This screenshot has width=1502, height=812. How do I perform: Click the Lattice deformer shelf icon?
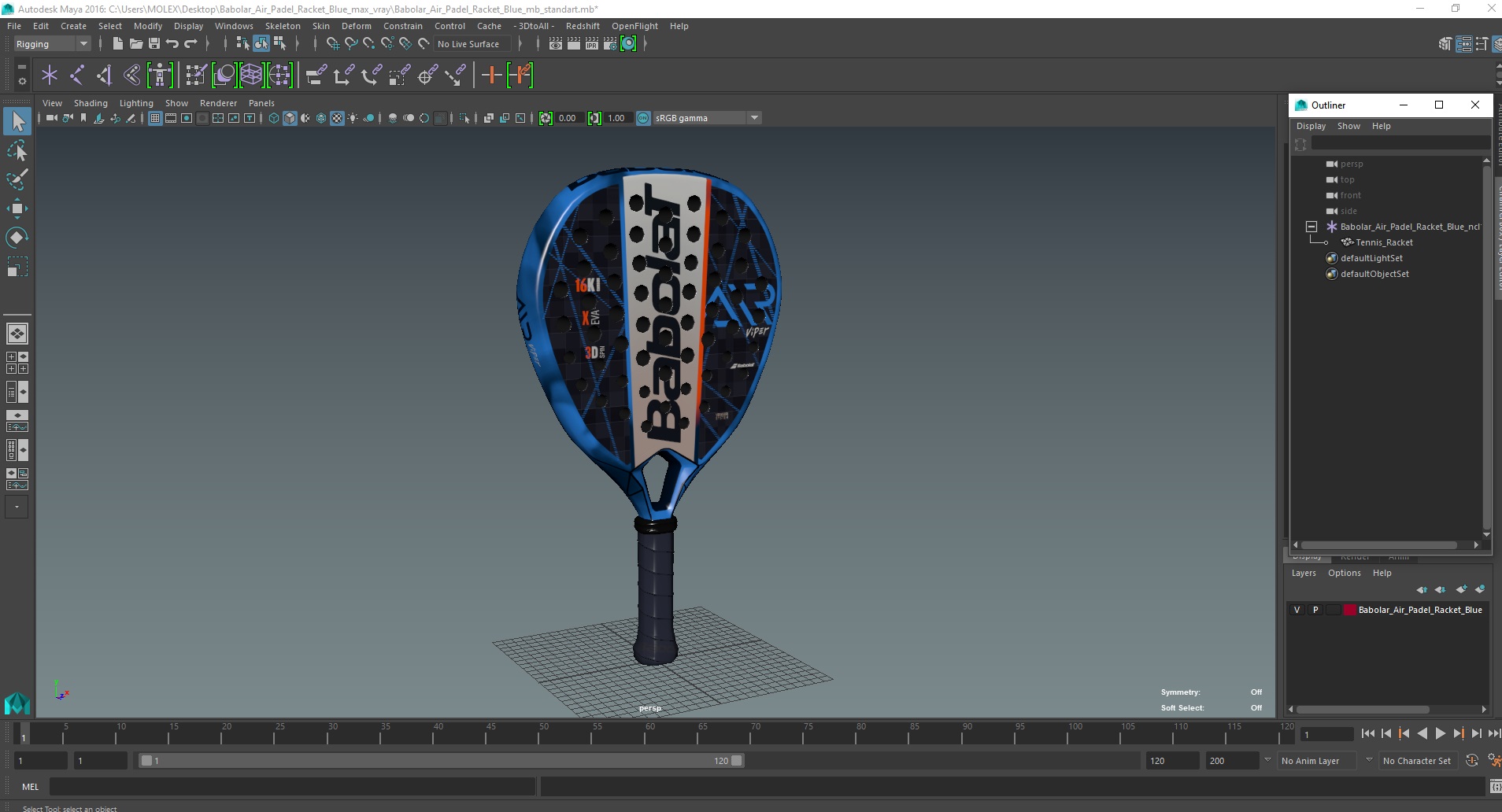tap(251, 76)
